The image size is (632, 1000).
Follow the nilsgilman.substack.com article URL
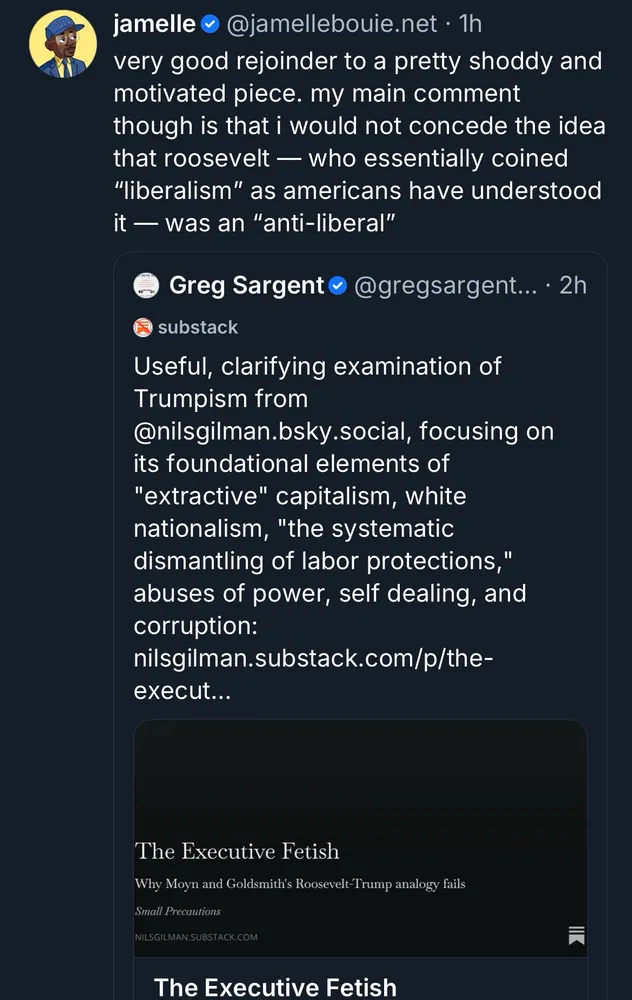coord(313,659)
